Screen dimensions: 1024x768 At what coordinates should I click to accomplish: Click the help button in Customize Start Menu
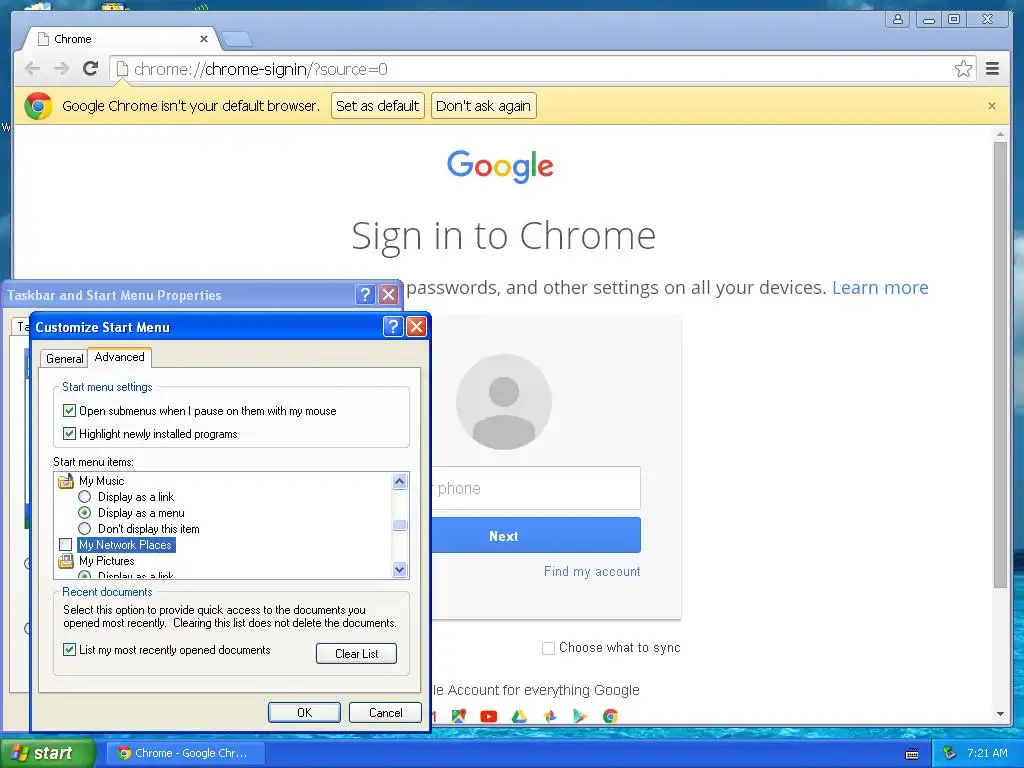pyautogui.click(x=392, y=327)
